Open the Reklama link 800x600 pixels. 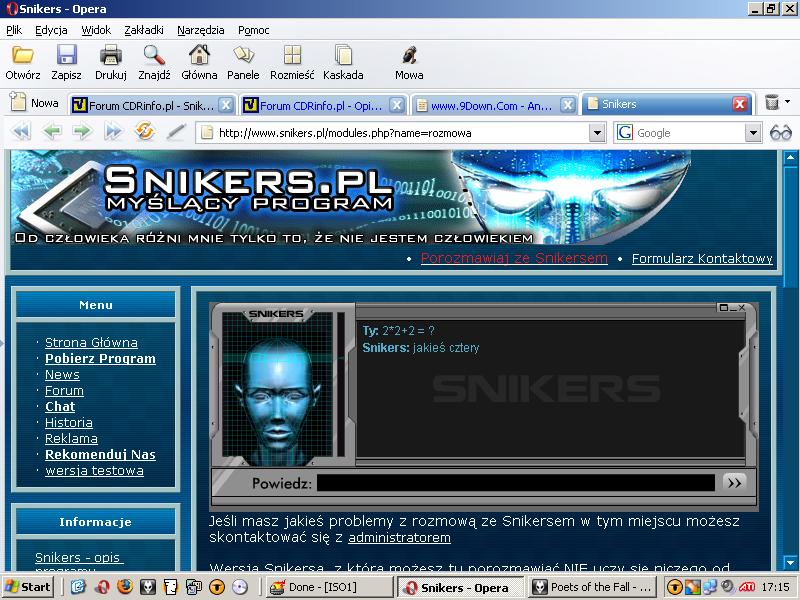(x=71, y=439)
